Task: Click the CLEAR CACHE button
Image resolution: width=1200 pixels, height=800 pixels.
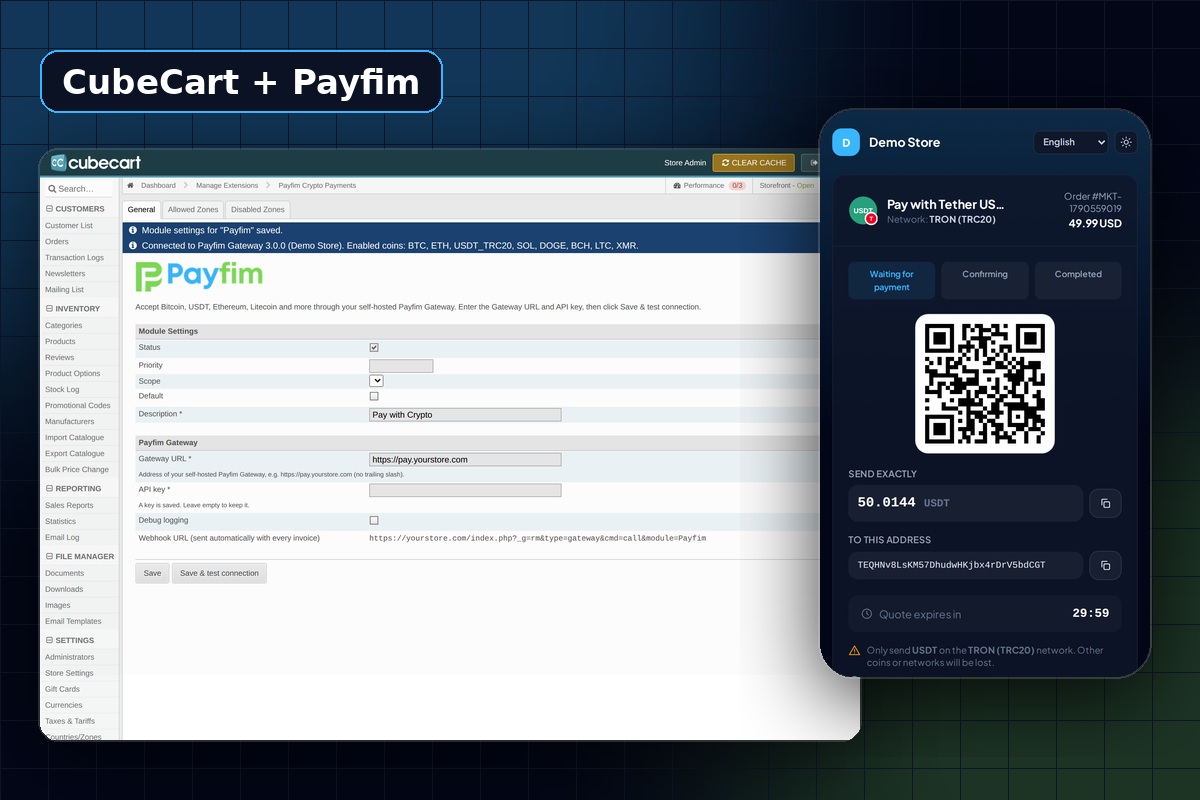Action: click(753, 162)
